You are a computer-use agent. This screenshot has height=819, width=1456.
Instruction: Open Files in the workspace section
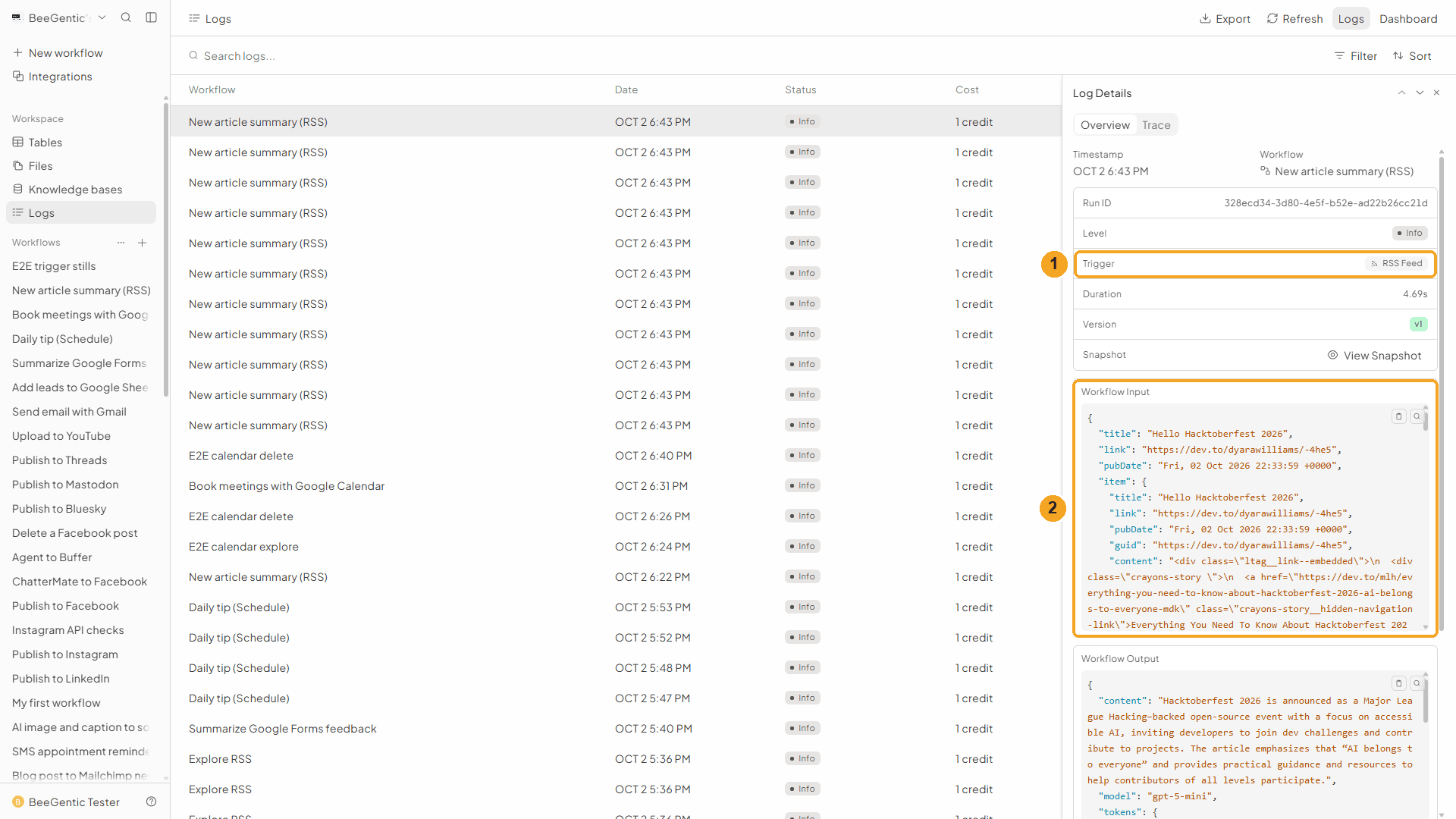click(33, 165)
